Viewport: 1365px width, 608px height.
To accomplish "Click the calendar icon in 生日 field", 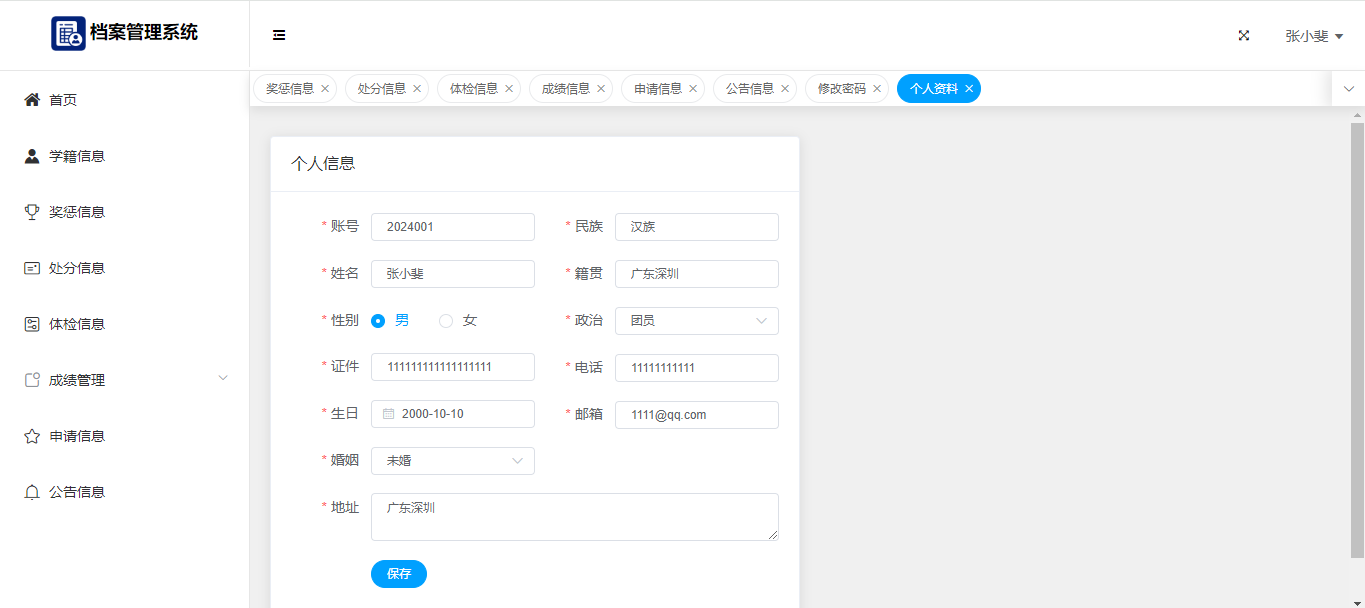I will pyautogui.click(x=389, y=414).
